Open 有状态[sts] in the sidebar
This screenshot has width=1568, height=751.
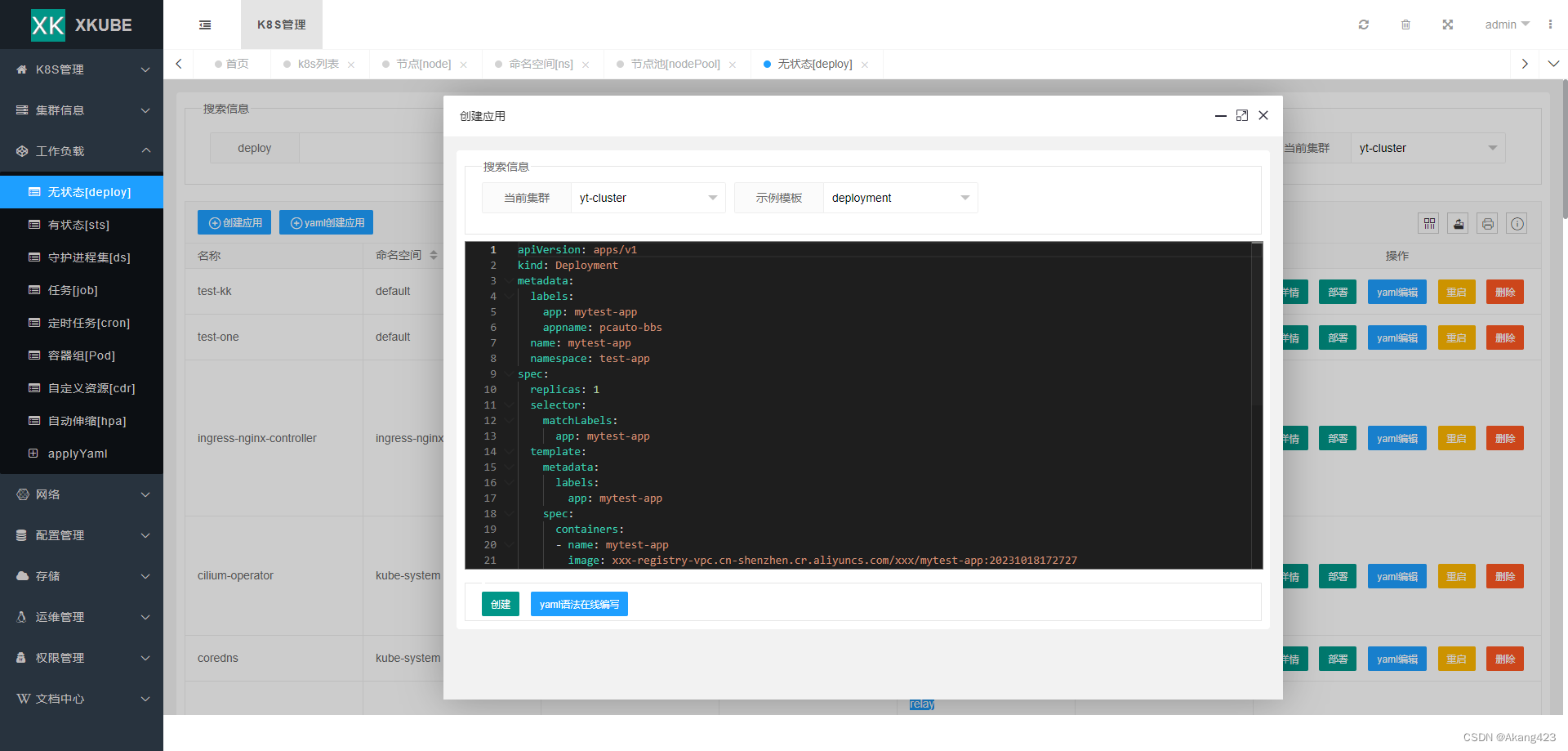pyautogui.click(x=82, y=225)
